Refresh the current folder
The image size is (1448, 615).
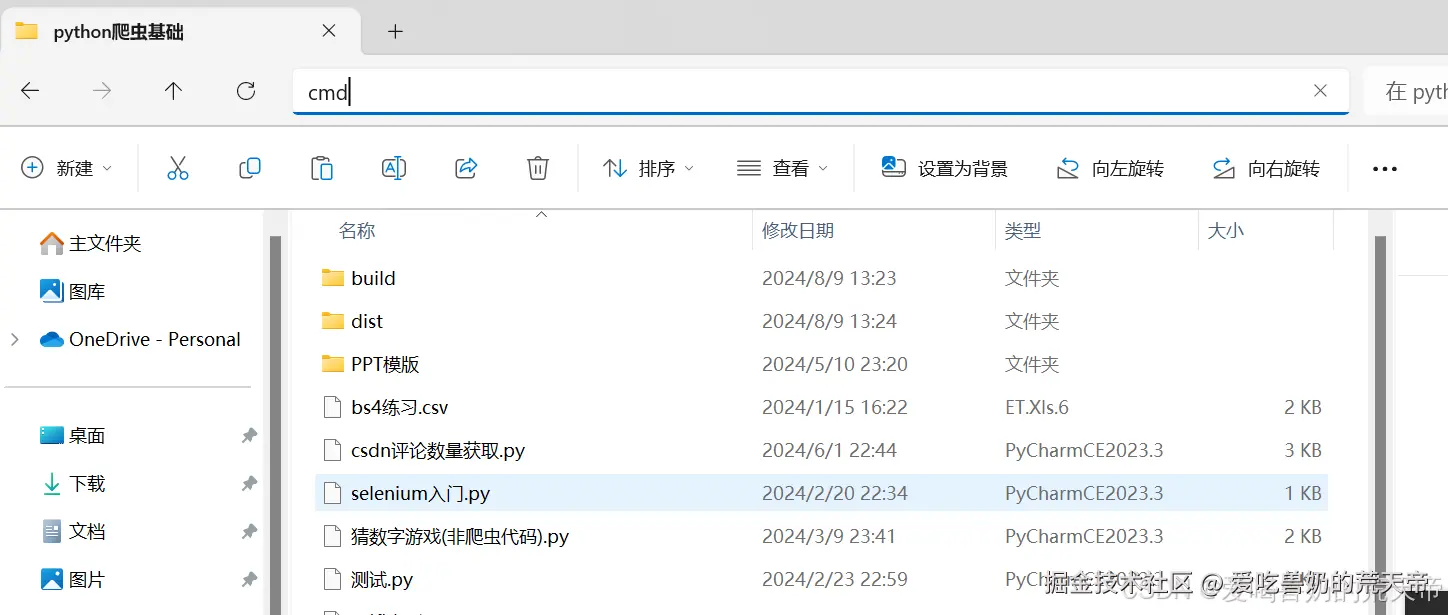coord(245,90)
